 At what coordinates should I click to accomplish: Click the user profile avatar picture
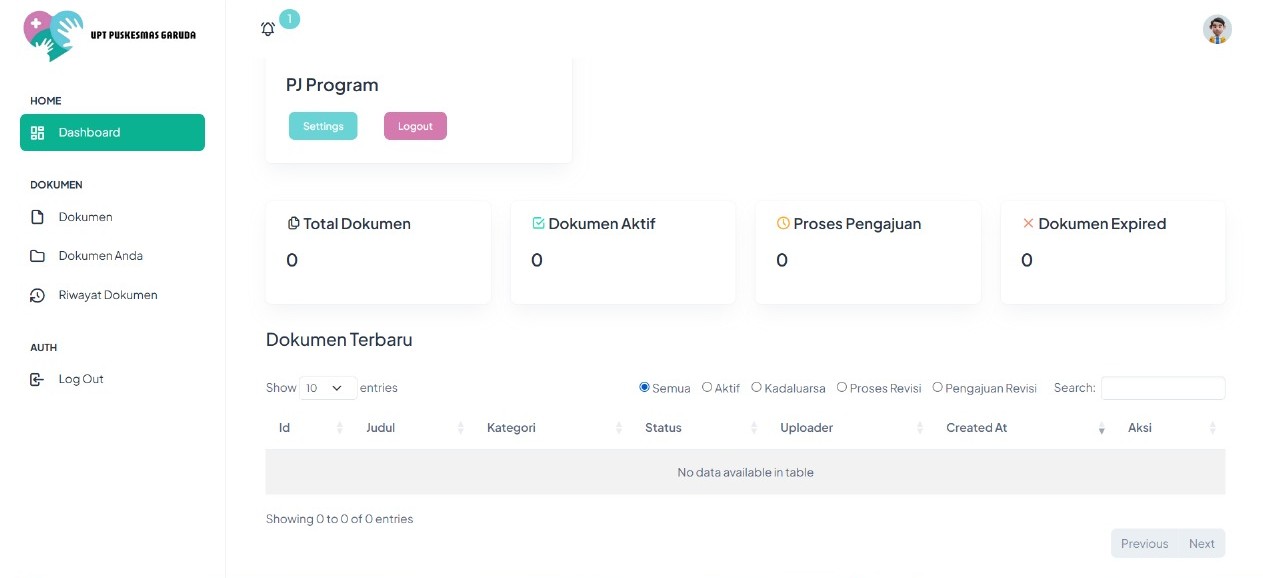tap(1217, 30)
